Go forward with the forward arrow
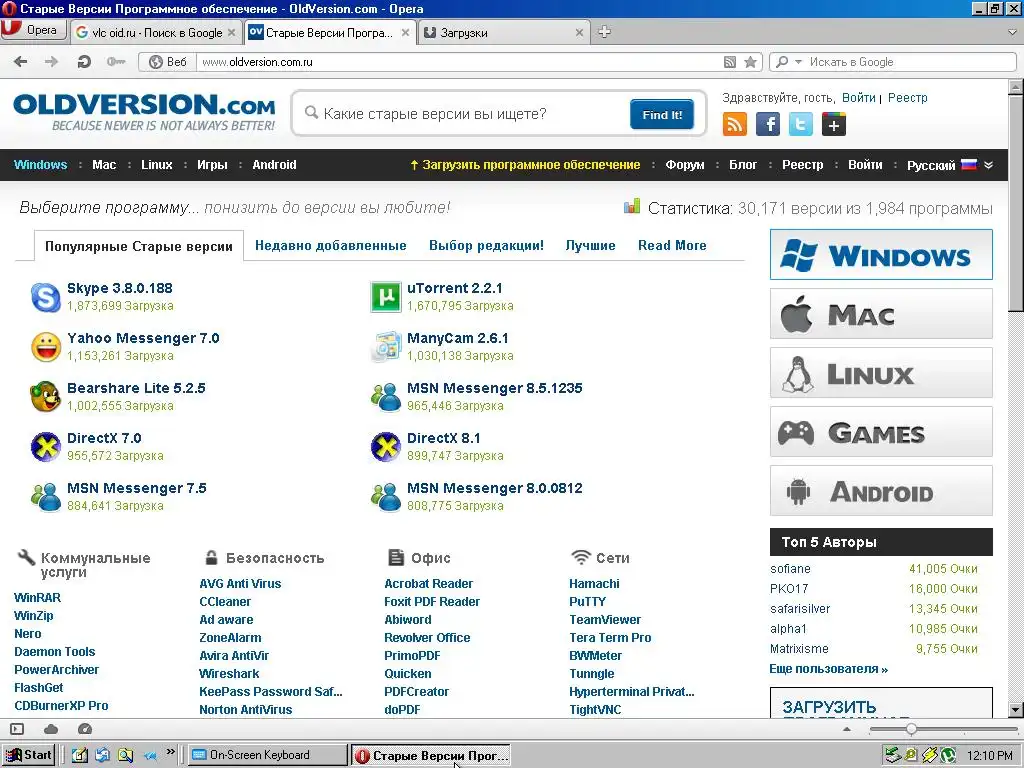The image size is (1024, 768). coord(52,62)
